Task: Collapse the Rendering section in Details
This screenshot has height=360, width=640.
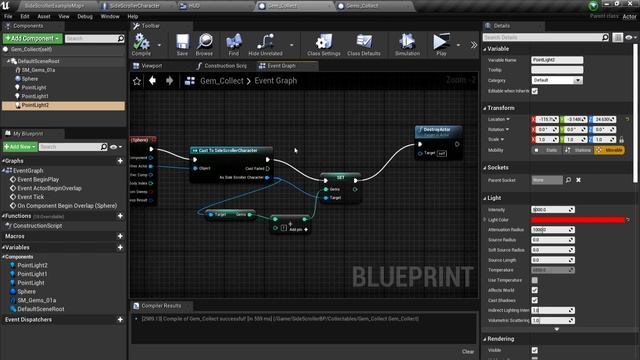Action: pos(485,339)
